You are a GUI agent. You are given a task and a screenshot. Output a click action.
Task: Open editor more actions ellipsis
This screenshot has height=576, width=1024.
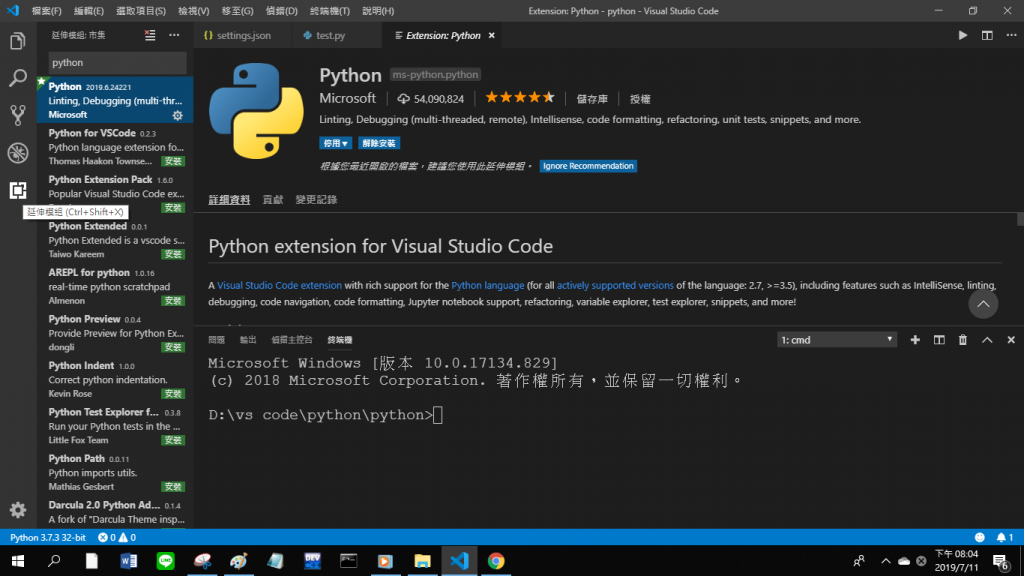tap(1011, 35)
